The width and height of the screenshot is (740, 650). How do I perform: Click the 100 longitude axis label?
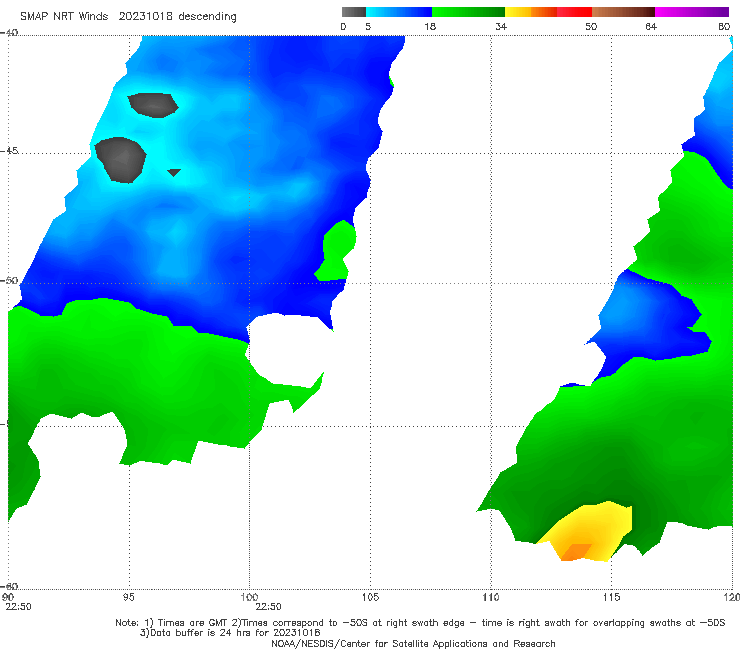(x=249, y=597)
